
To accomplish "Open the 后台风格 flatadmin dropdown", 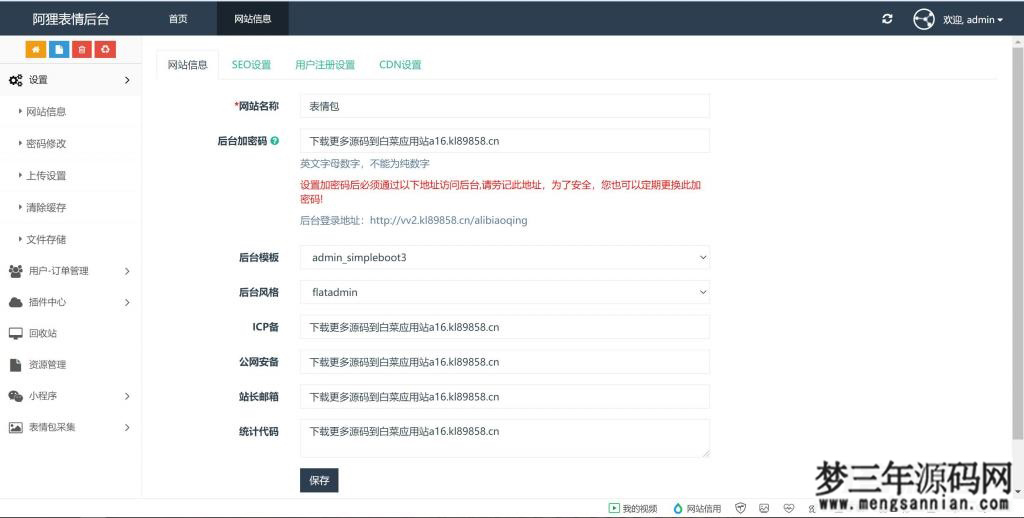I will pos(505,292).
